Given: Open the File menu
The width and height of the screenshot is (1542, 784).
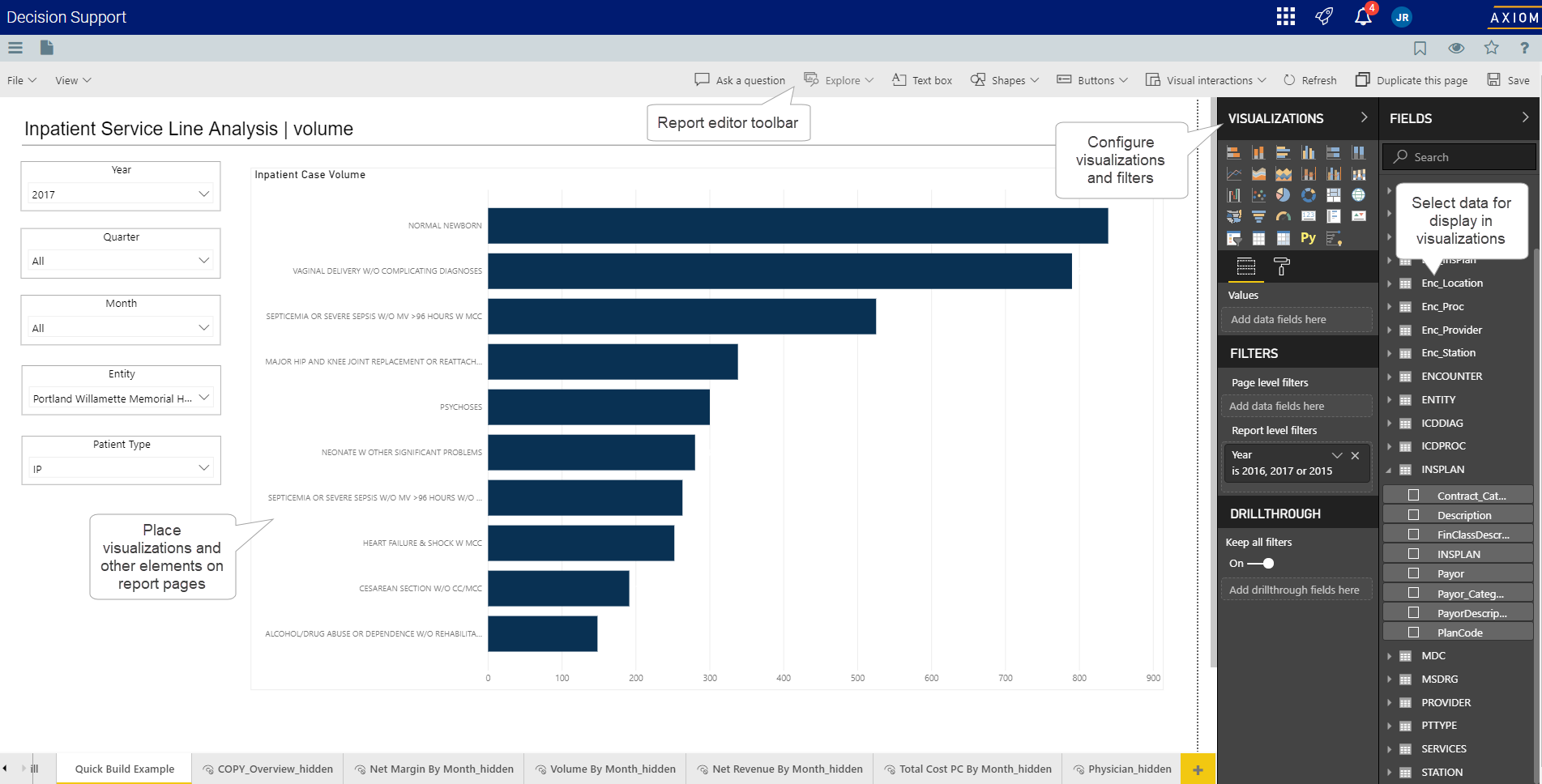Looking at the screenshot, I should [x=19, y=79].
